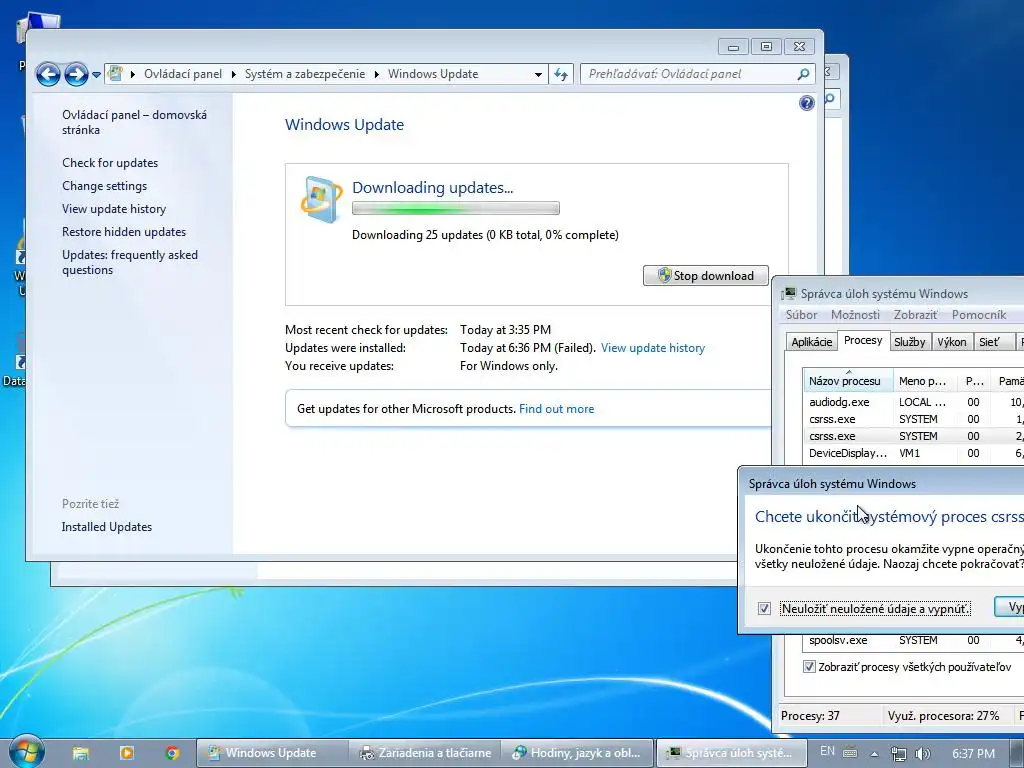This screenshot has width=1024, height=768.
Task: Switch to the Windows Update taskbar button
Action: 271,753
